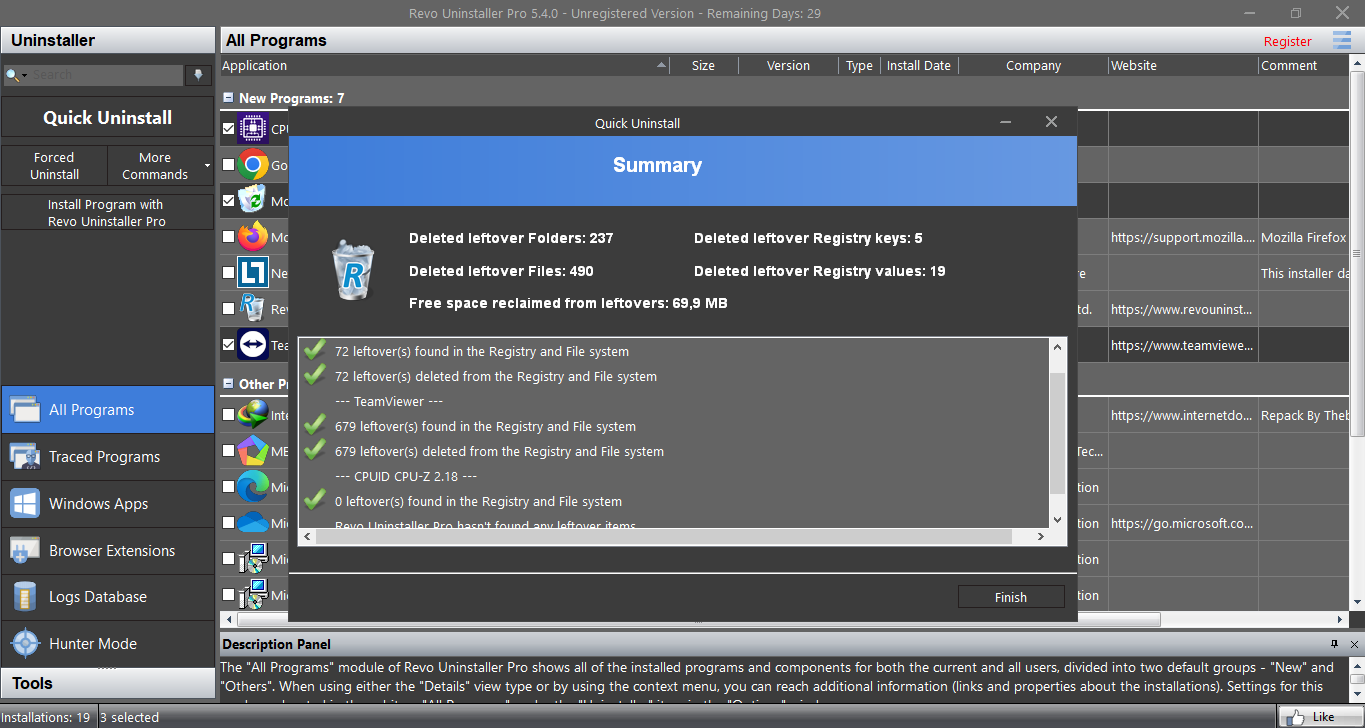Click the Hunter Mode crosshair icon
The image size is (1365, 728).
point(25,643)
